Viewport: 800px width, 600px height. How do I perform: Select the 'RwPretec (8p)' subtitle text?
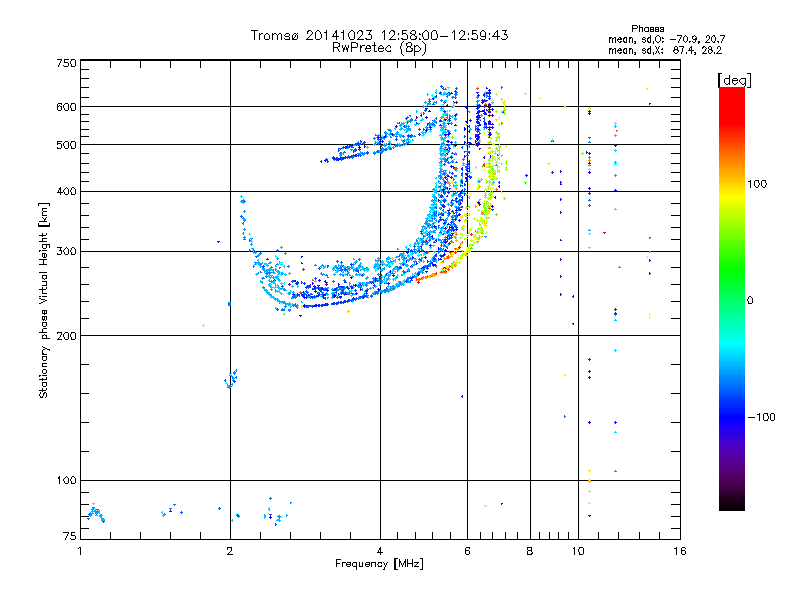point(379,48)
